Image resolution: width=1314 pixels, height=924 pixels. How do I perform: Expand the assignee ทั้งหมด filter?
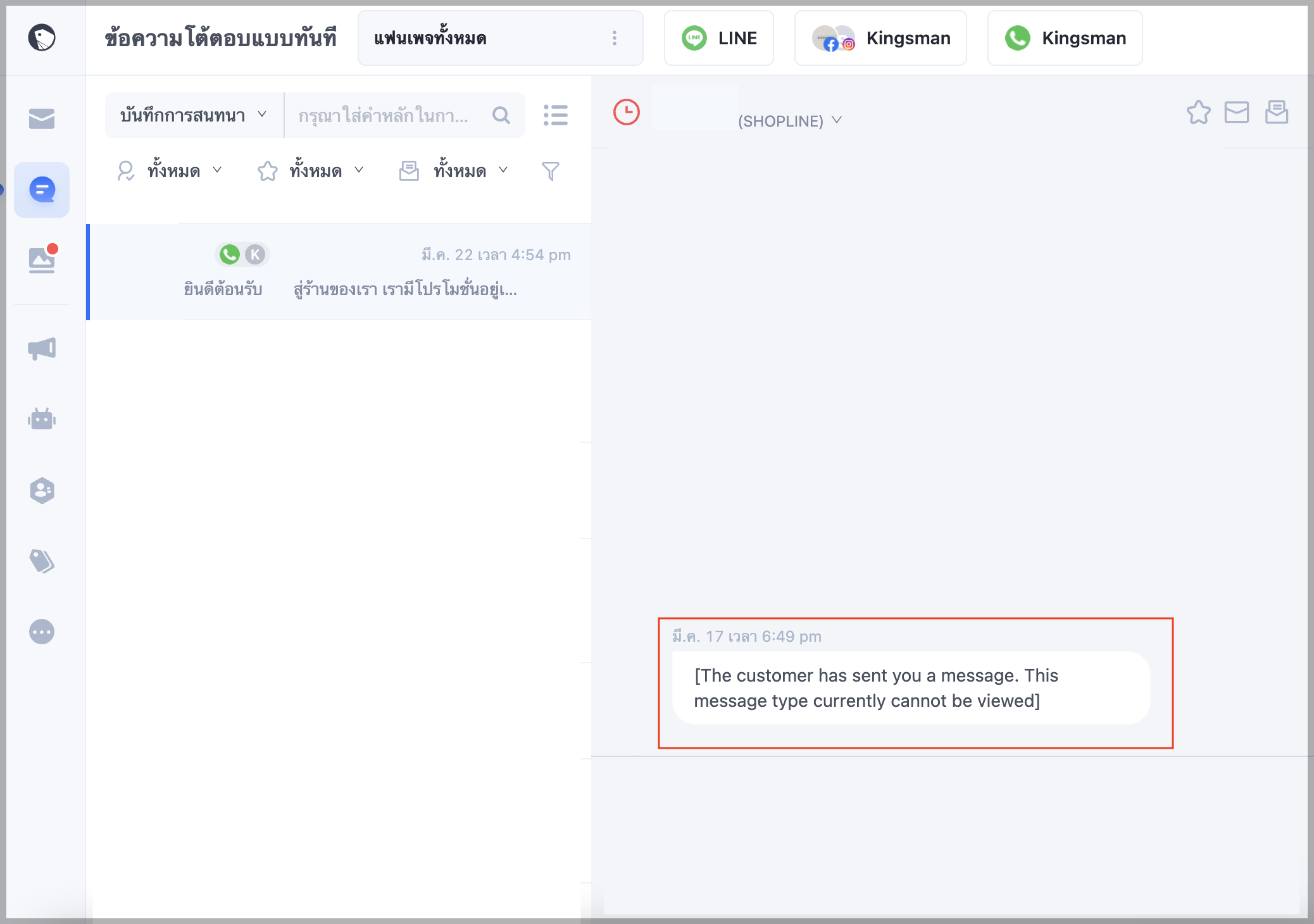[x=170, y=171]
